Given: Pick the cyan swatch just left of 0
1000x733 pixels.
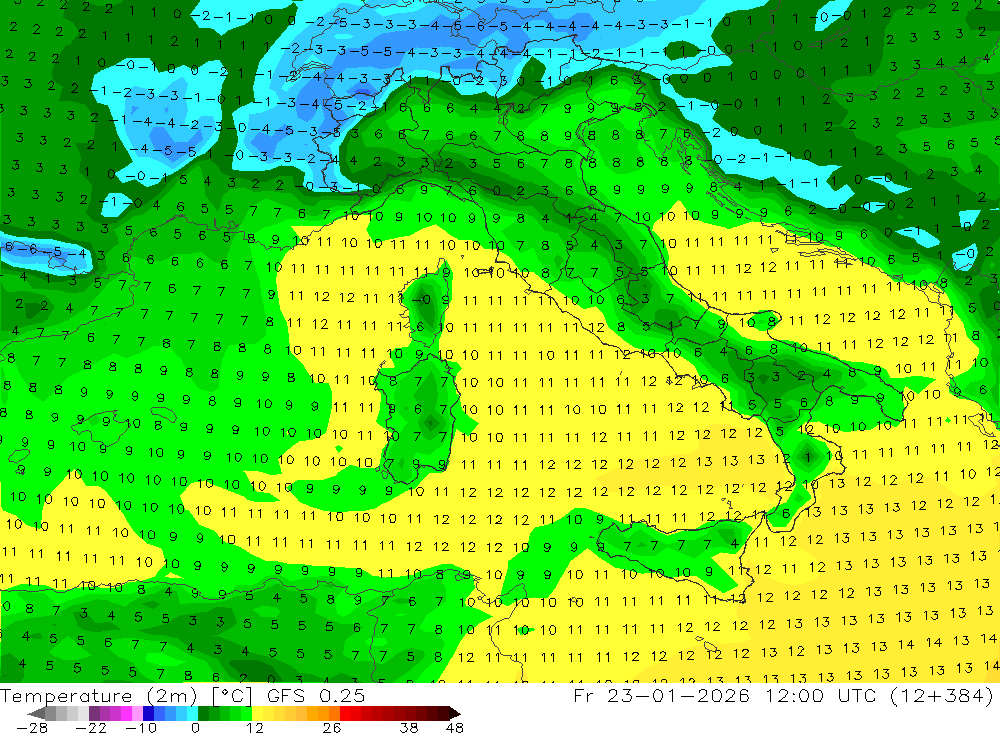Looking at the screenshot, I should tap(192, 714).
